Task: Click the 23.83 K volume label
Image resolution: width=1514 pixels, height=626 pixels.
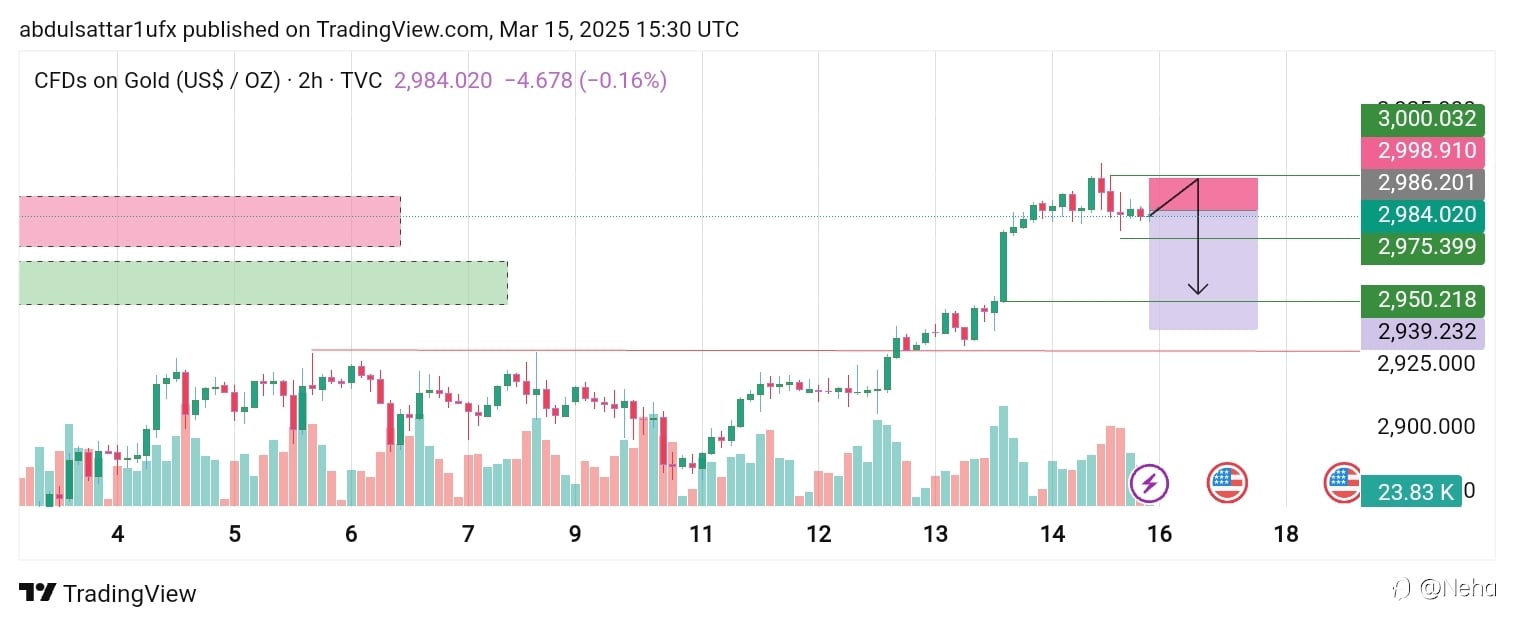Action: point(1411,491)
